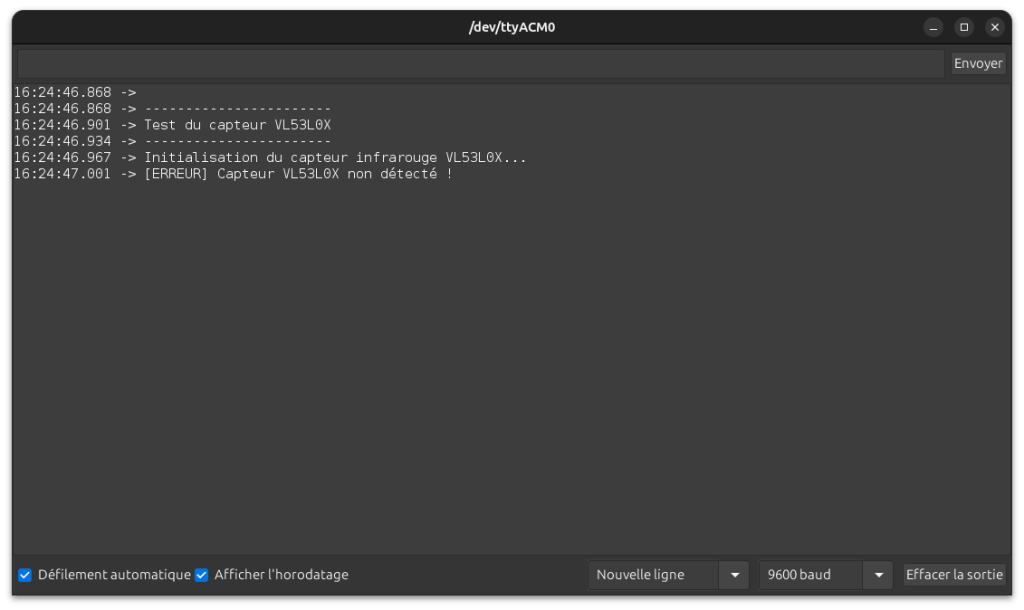The height and width of the screenshot is (610, 1024).
Task: Open the Nouvelle ligne line-ending dropdown
Action: pos(668,575)
